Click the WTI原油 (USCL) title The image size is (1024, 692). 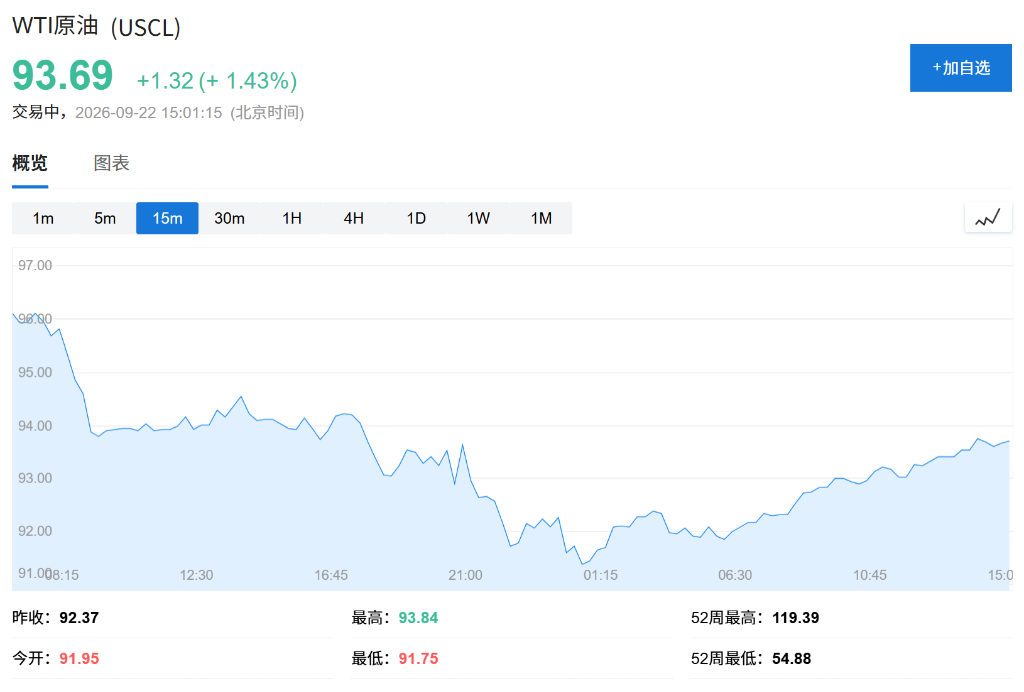(96, 27)
